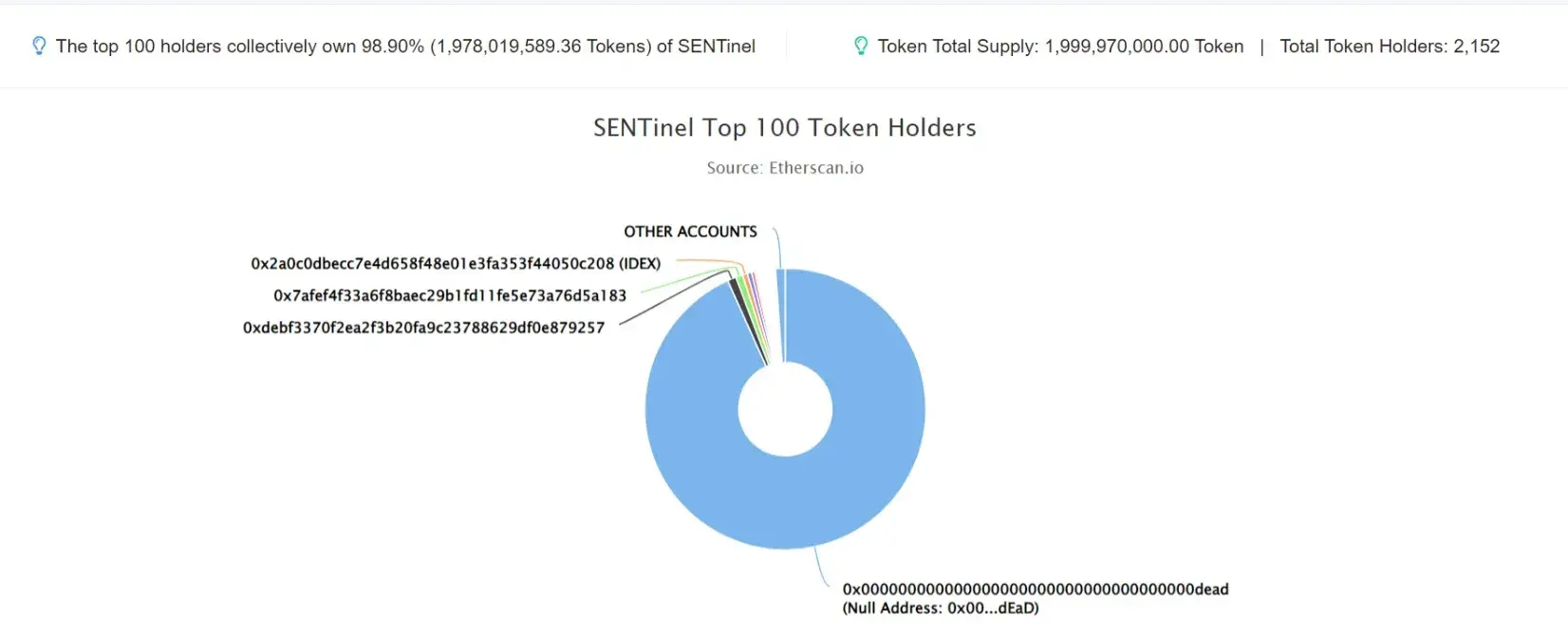The image size is (1568, 642).
Task: Click the 0xdebf3370f2ea2f3b... address label
Action: tap(423, 328)
